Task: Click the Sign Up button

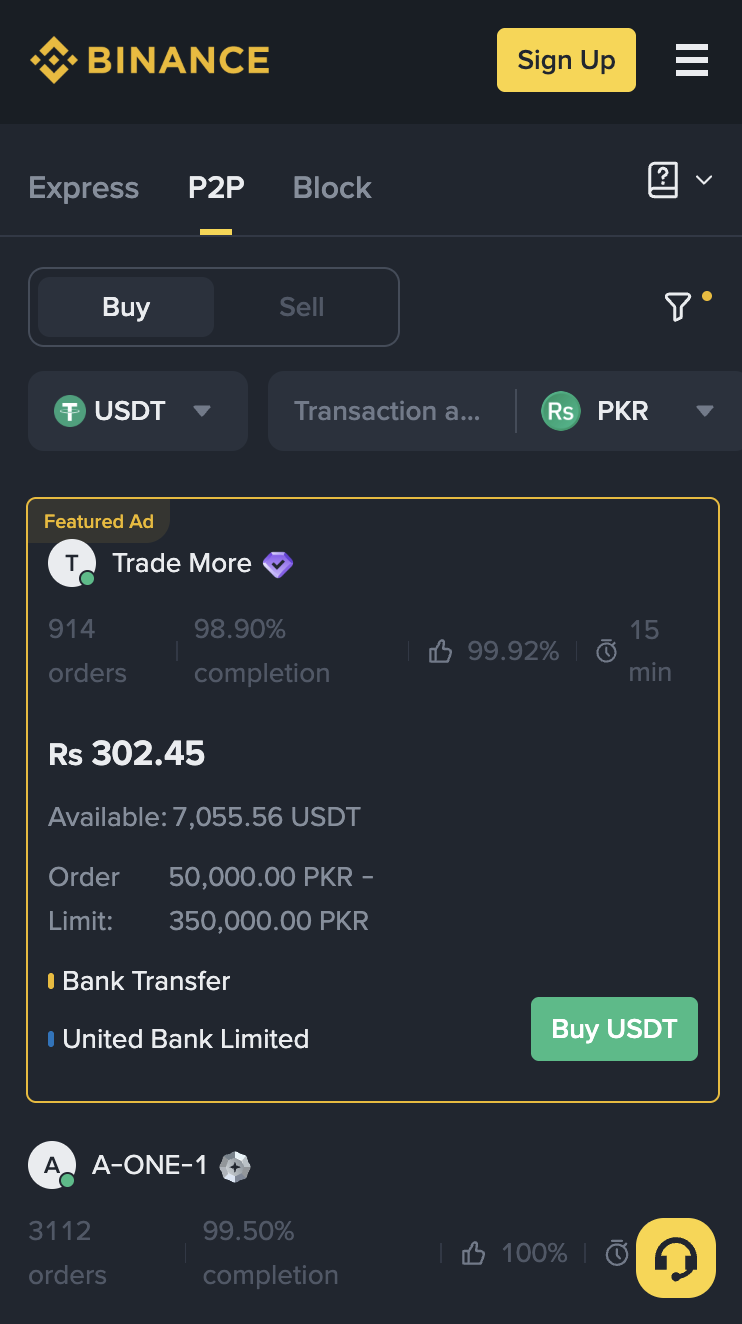Action: 566,60
